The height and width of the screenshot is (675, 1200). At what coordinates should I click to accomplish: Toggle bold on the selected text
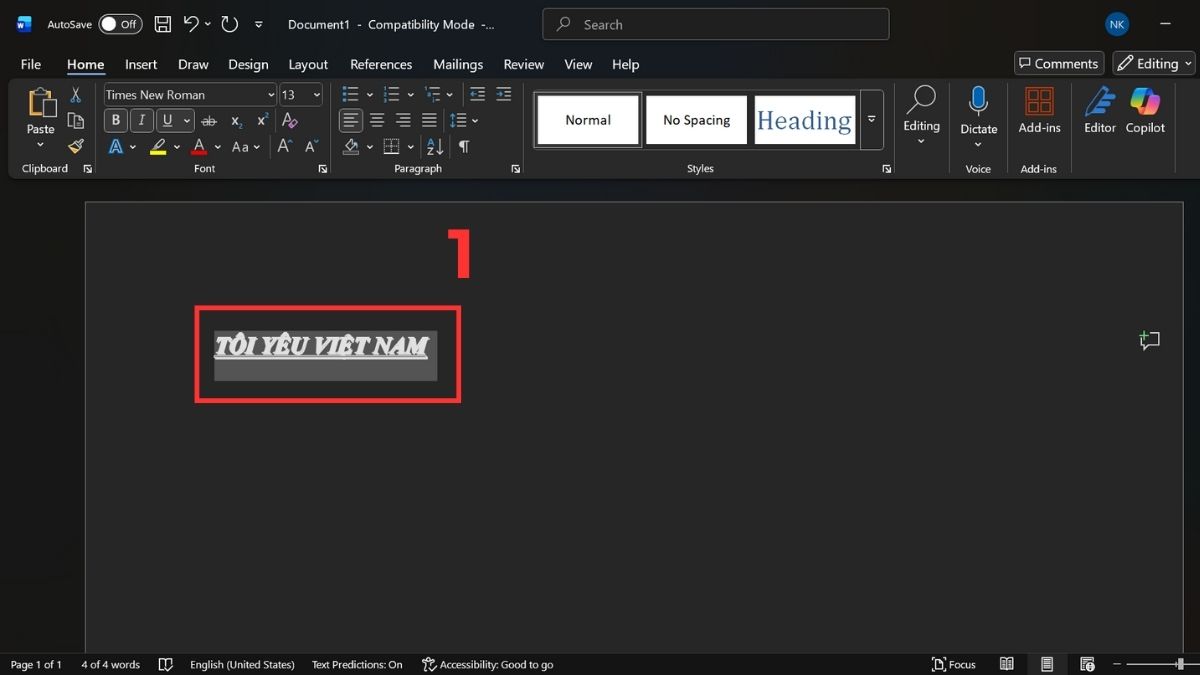(x=115, y=120)
